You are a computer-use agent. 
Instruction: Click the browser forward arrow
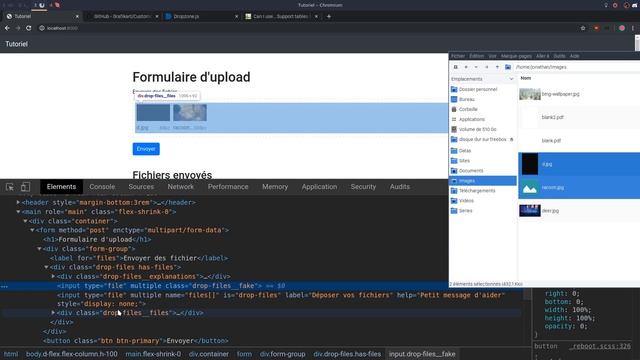pyautogui.click(x=18, y=28)
